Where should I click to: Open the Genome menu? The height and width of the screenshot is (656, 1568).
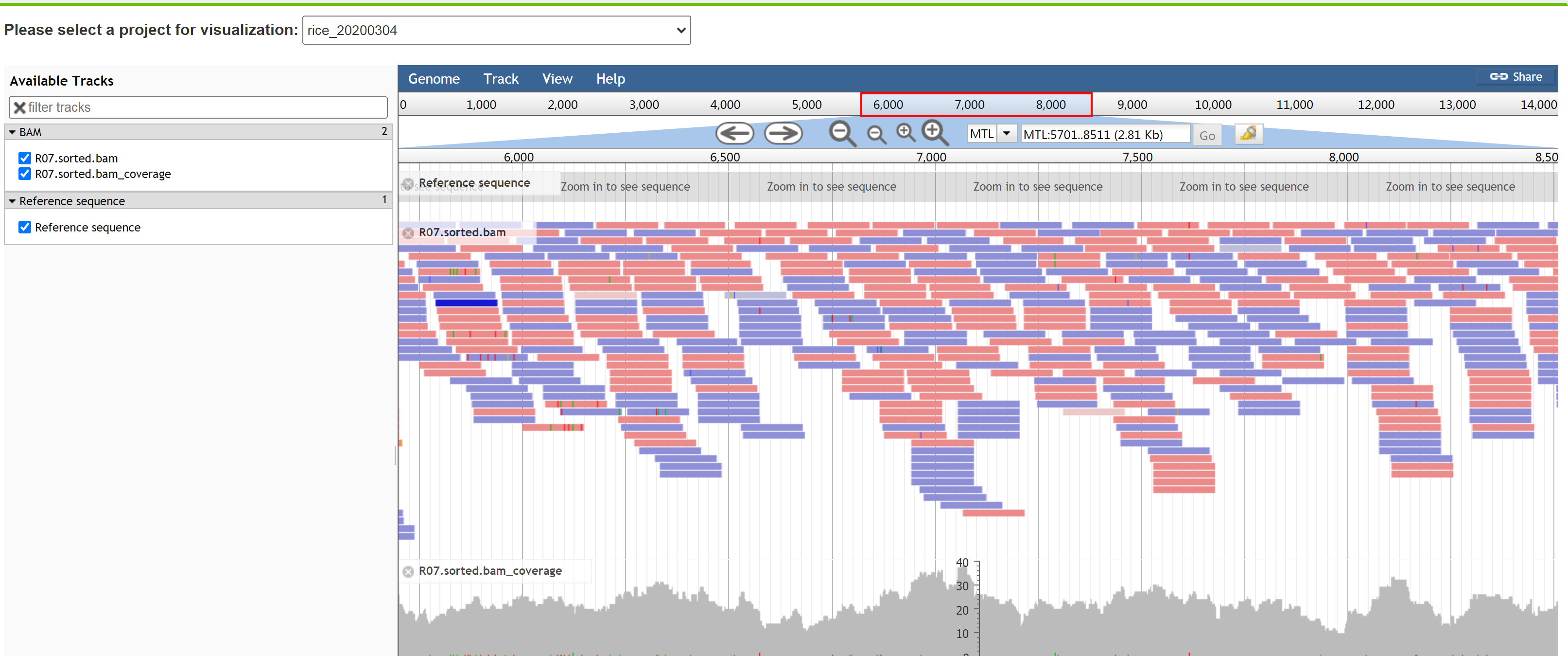[x=434, y=79]
